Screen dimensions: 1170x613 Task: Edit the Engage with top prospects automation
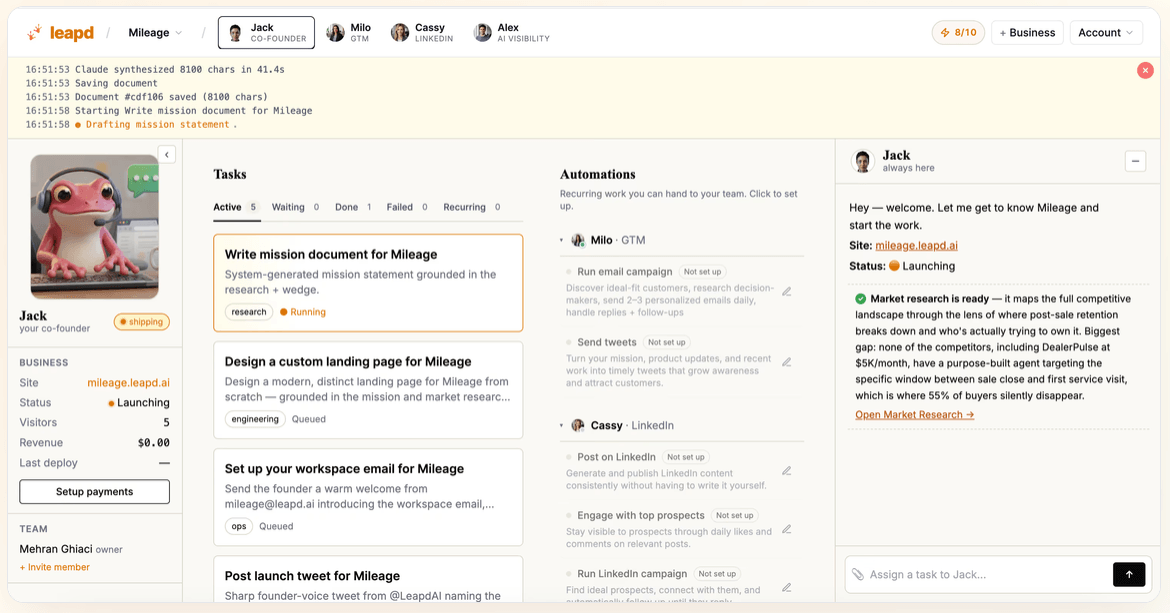click(786, 529)
